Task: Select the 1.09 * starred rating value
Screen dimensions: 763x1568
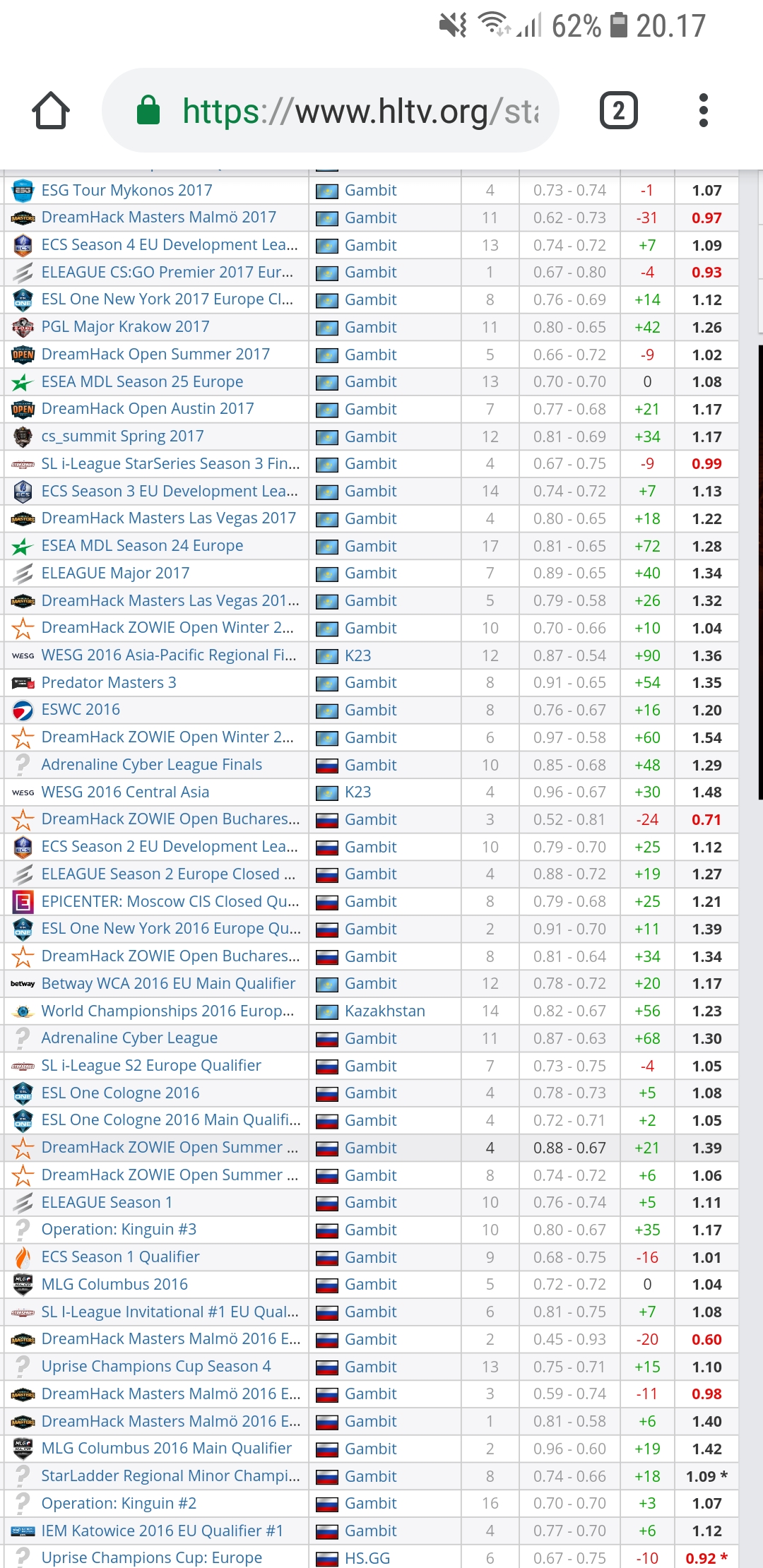Action: click(x=707, y=1476)
